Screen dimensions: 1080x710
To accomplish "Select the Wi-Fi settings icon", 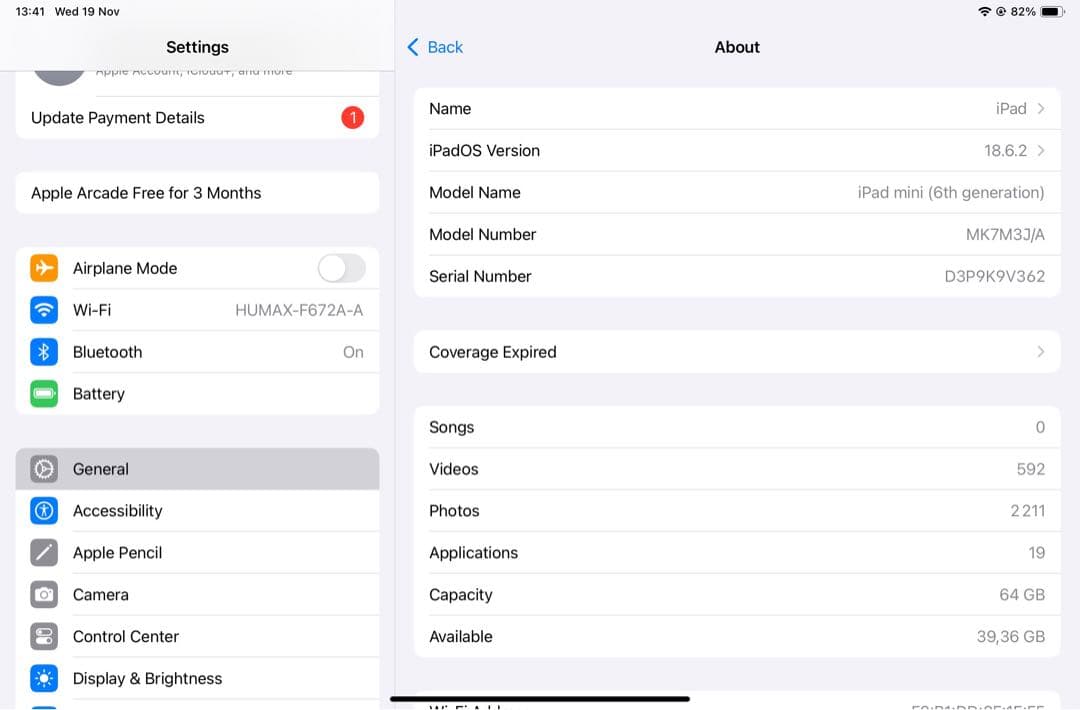I will (44, 310).
